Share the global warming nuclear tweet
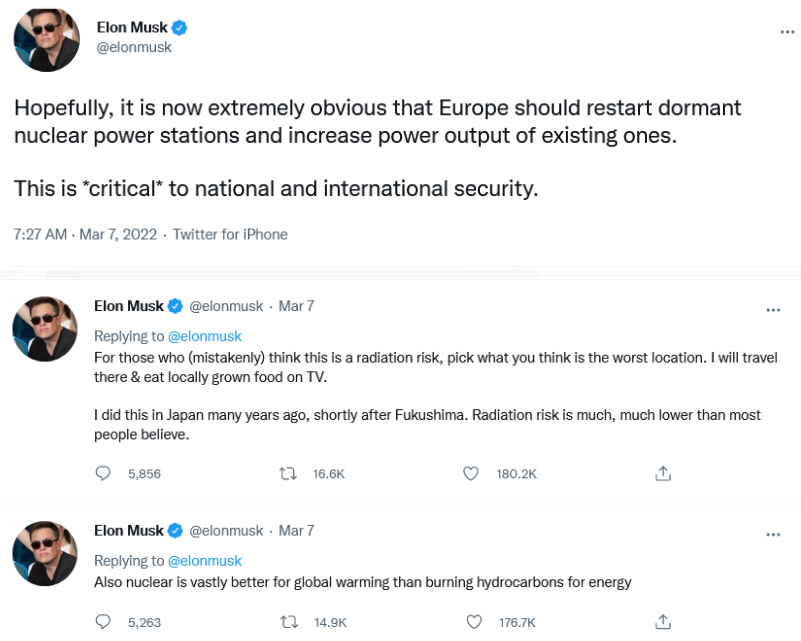 [662, 621]
